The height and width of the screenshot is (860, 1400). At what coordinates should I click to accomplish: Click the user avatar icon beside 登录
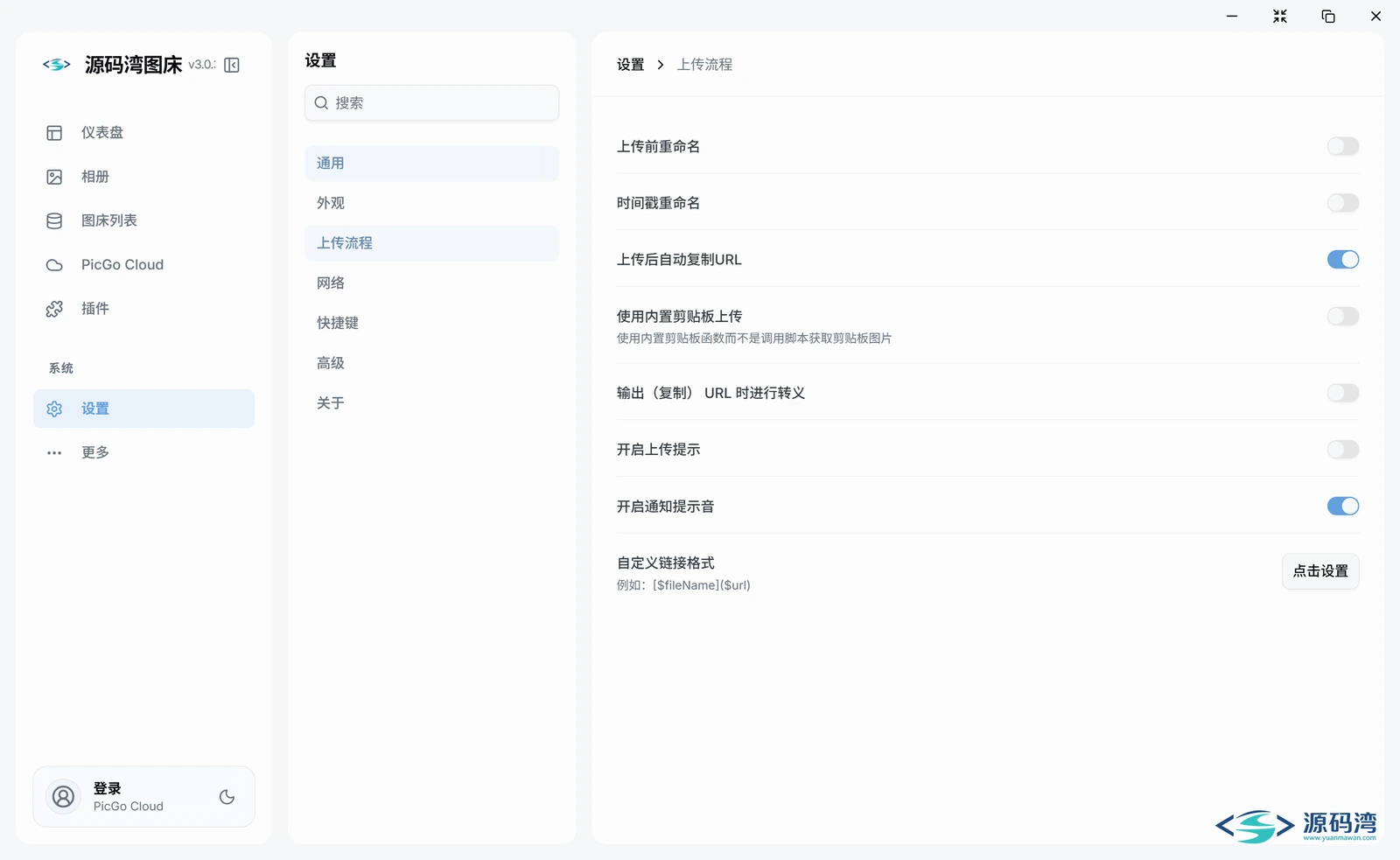click(63, 797)
